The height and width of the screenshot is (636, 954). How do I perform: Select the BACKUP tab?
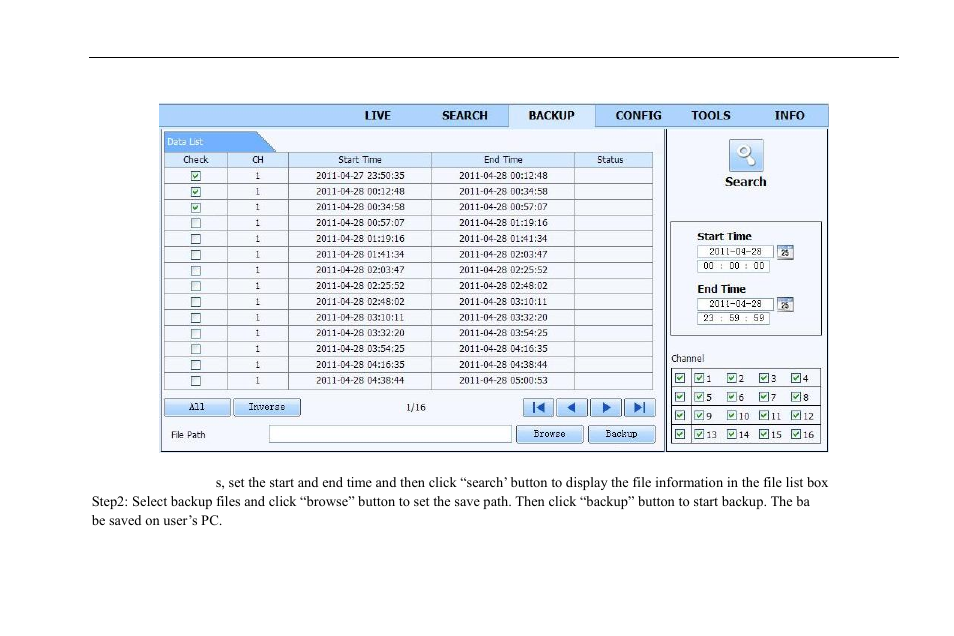pos(551,116)
